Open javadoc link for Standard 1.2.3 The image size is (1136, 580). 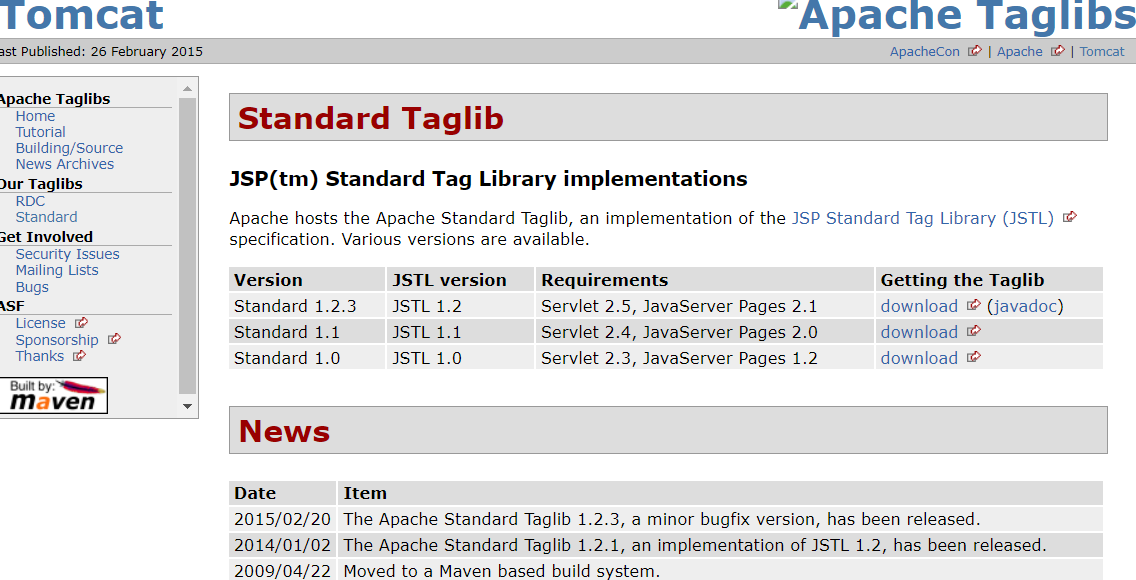coord(1024,306)
